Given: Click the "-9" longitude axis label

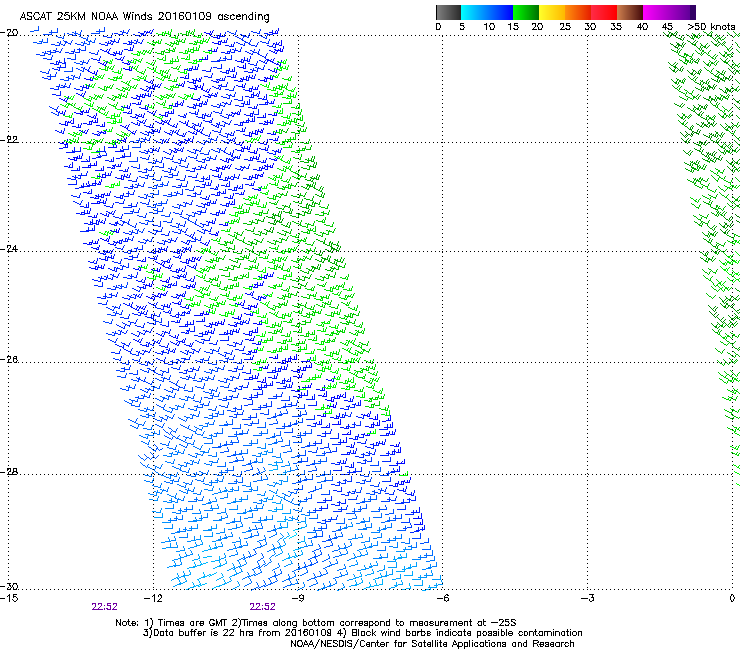Looking at the screenshot, I should [298, 599].
